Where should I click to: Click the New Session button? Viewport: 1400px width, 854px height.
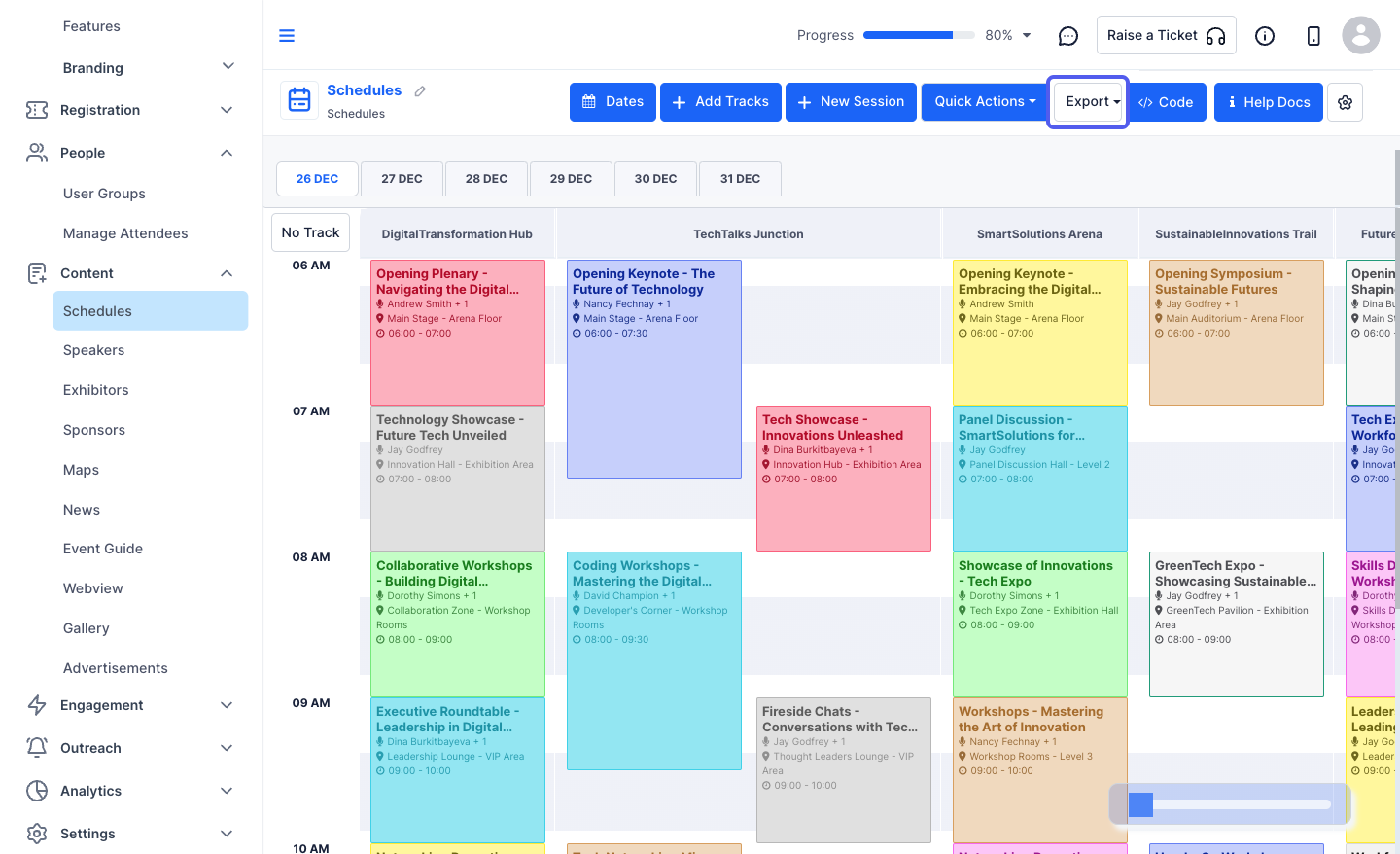[x=851, y=102]
